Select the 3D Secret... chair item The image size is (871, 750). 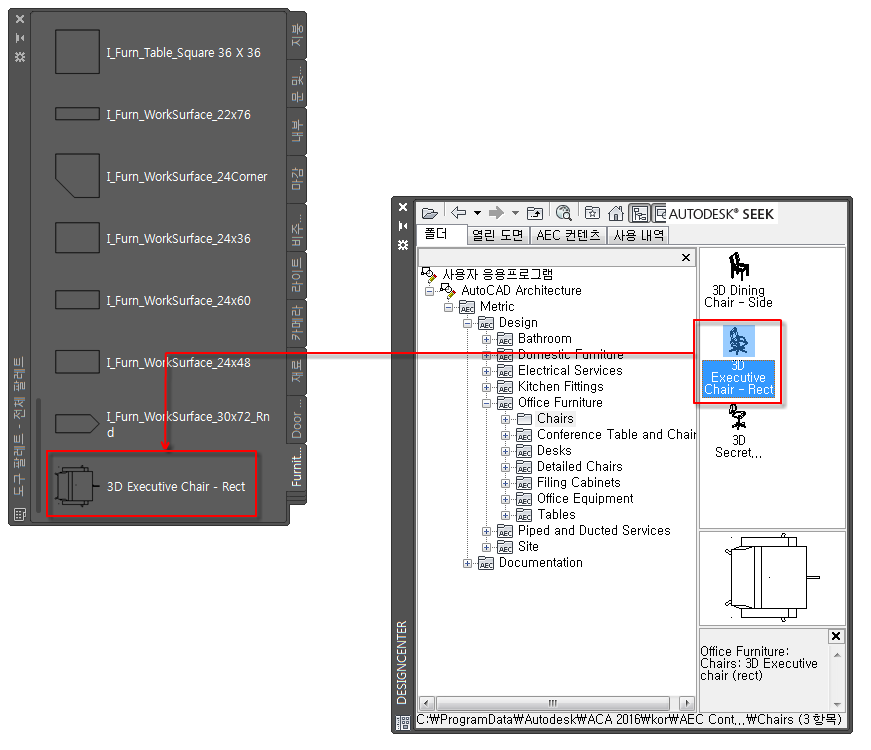pos(738,432)
